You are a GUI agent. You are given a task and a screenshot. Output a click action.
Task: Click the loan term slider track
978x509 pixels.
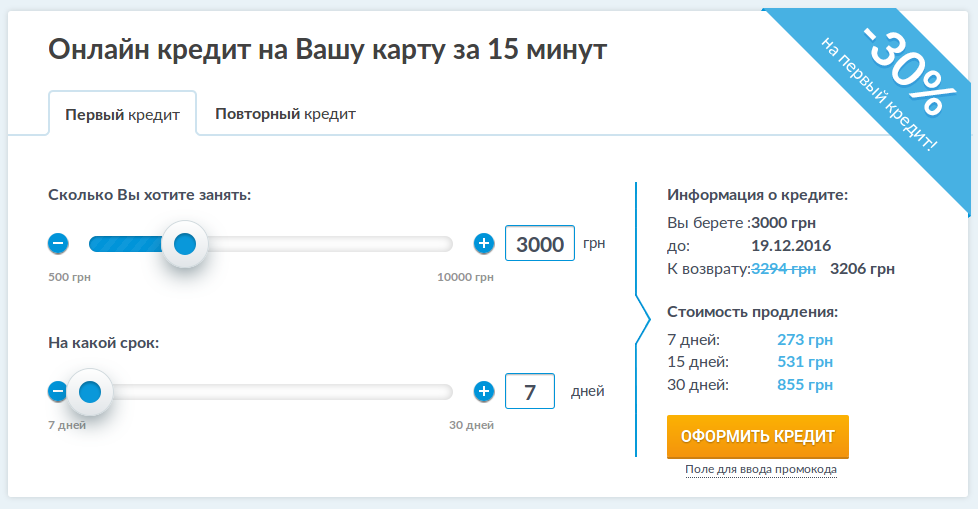280,391
